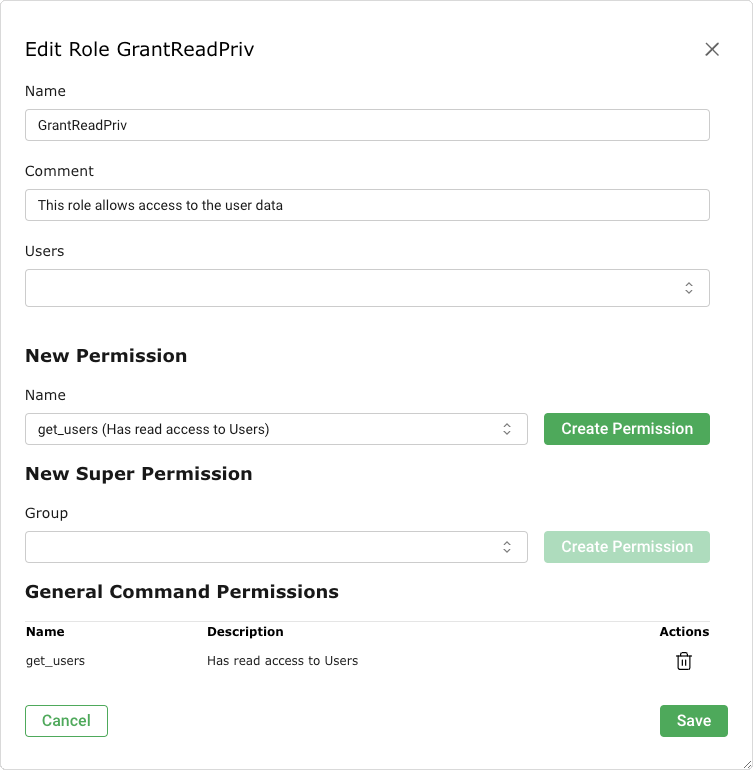The image size is (753, 770).
Task: Cancel editing the role
Action: tap(66, 721)
